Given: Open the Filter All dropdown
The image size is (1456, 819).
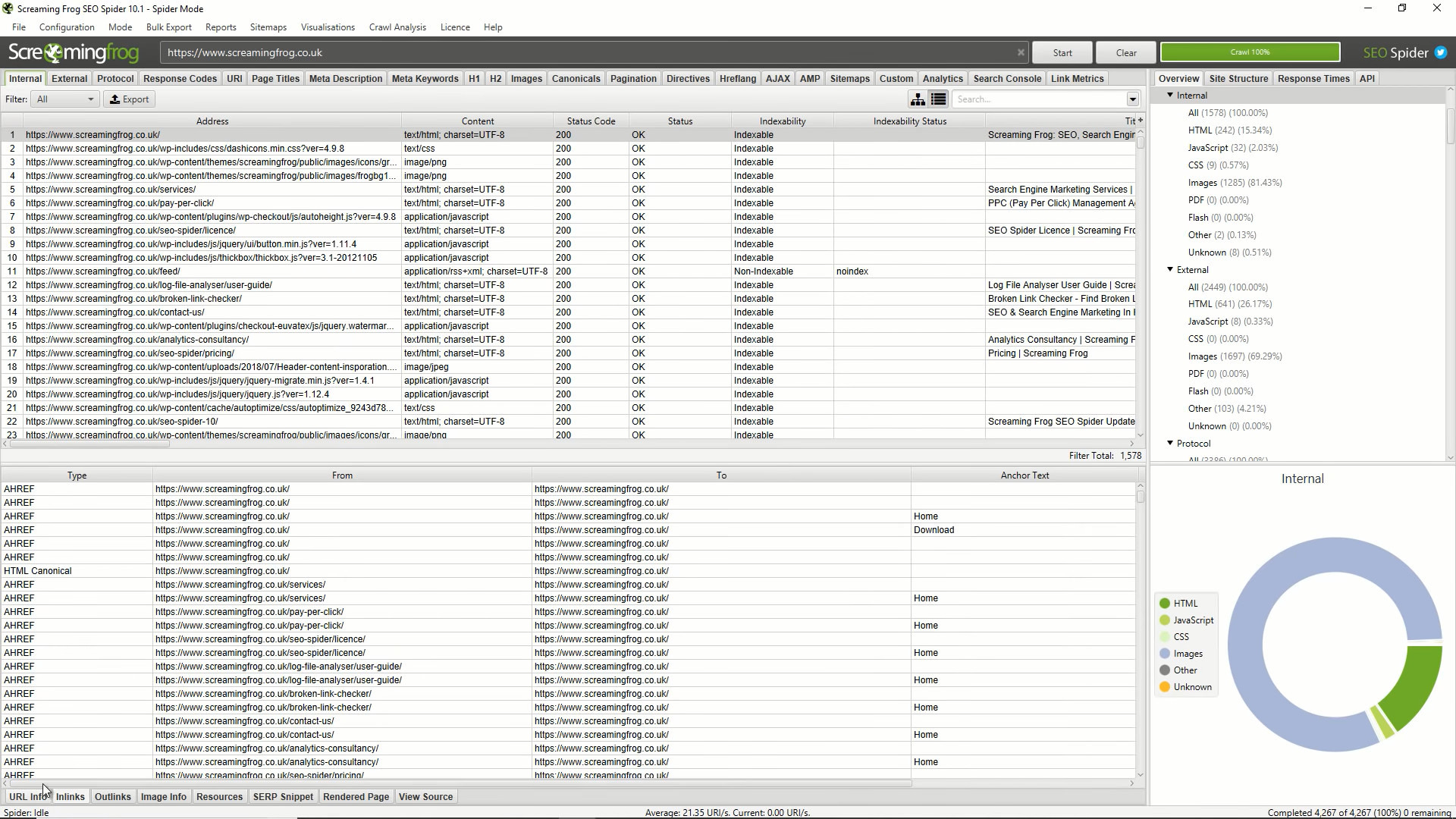Looking at the screenshot, I should [65, 99].
